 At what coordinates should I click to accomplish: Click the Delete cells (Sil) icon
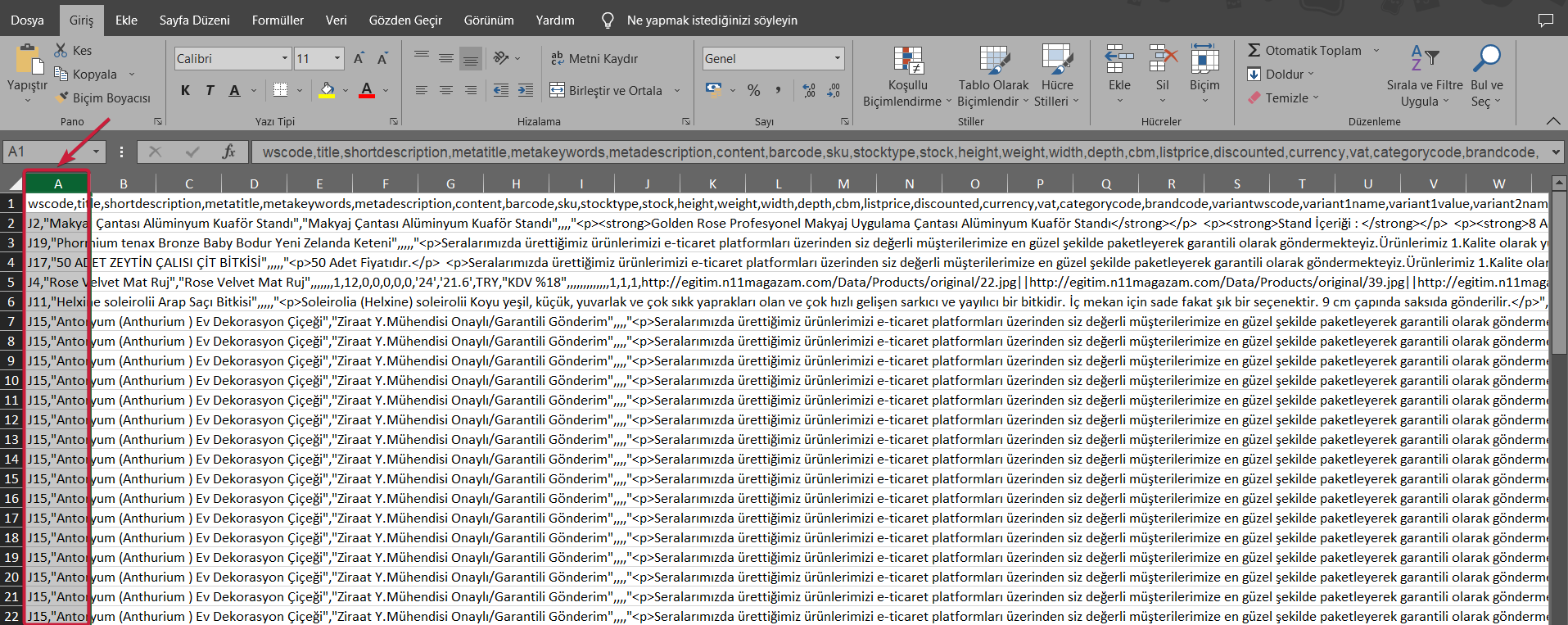[x=1163, y=59]
